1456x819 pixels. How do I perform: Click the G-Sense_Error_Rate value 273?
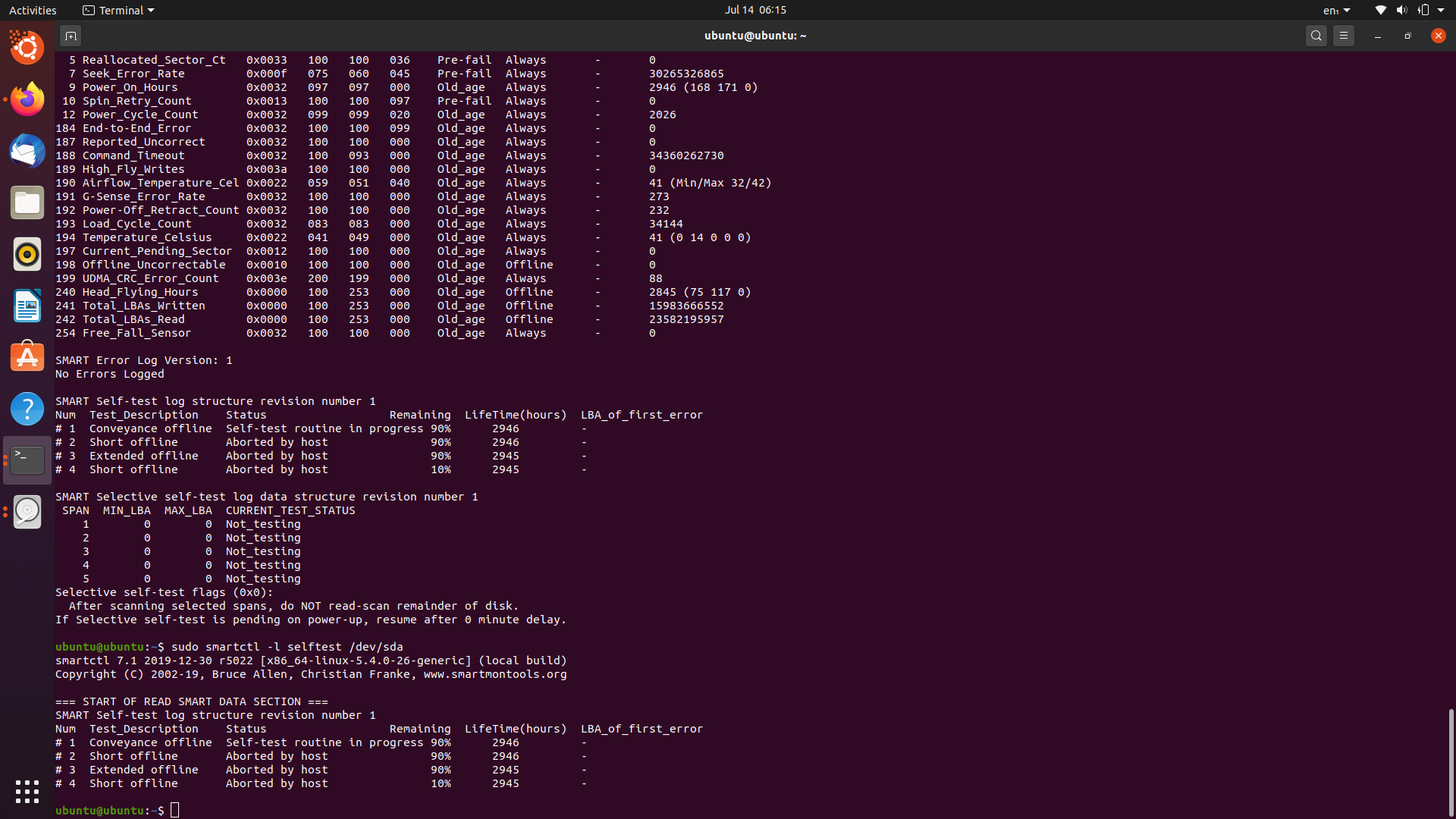pos(659,196)
